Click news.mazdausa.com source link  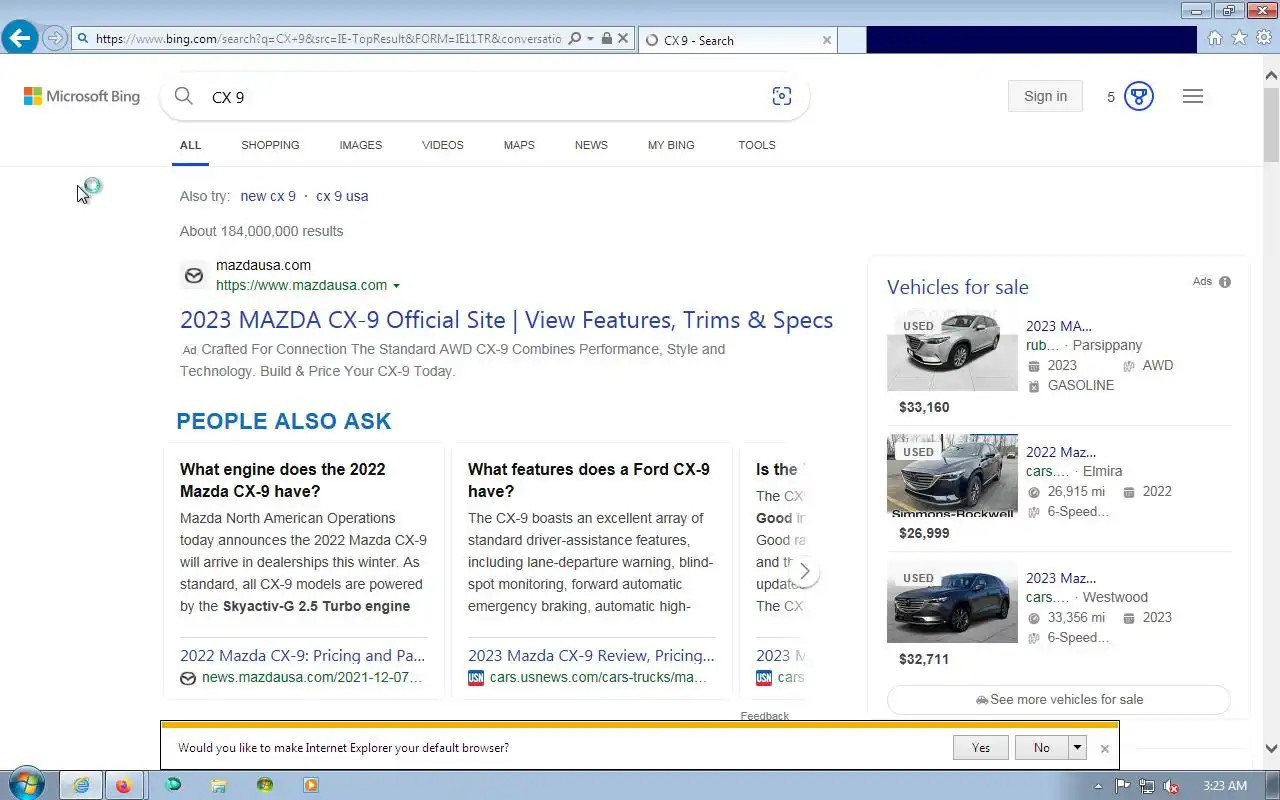312,677
